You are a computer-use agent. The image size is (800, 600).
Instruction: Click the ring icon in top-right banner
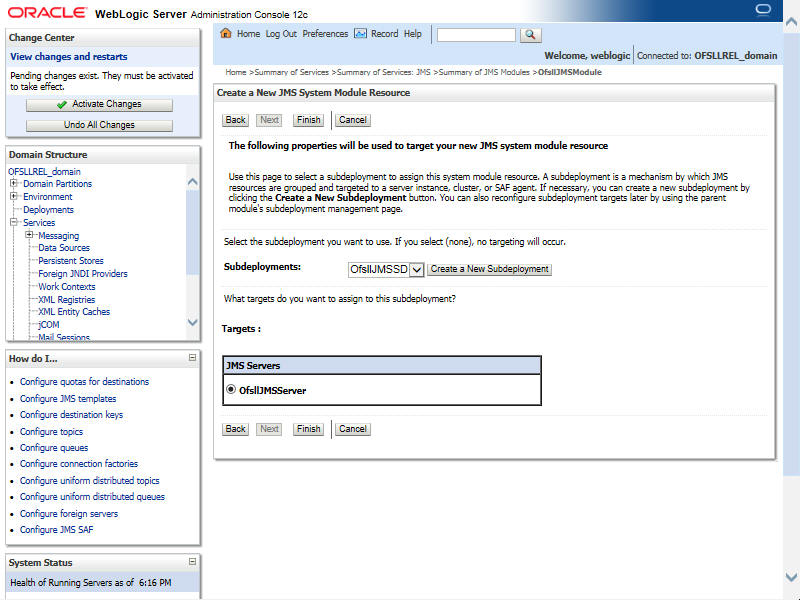(x=763, y=10)
